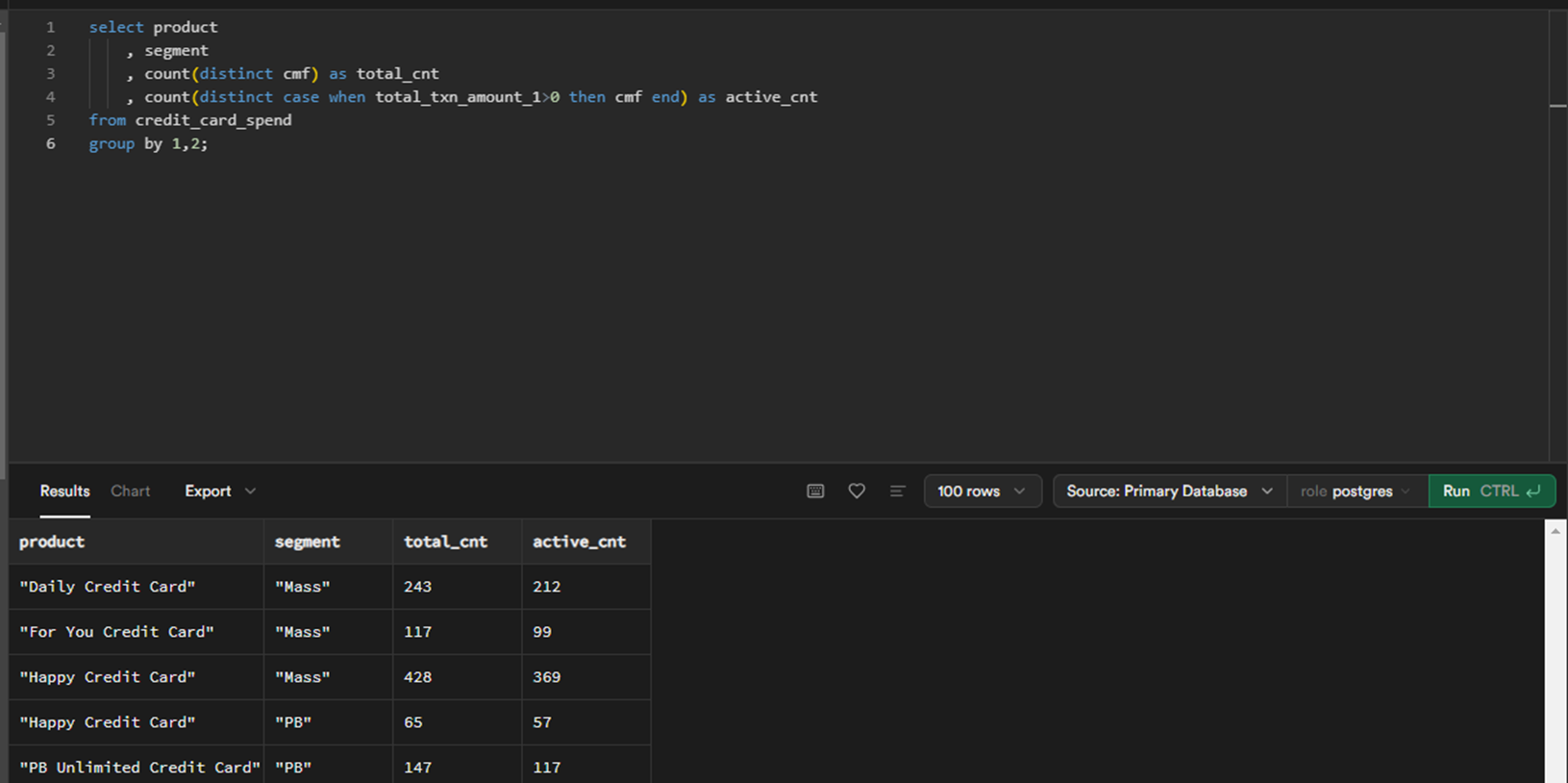Click the editor minimap scrollbar marker
The image size is (1568, 783).
[1558, 106]
